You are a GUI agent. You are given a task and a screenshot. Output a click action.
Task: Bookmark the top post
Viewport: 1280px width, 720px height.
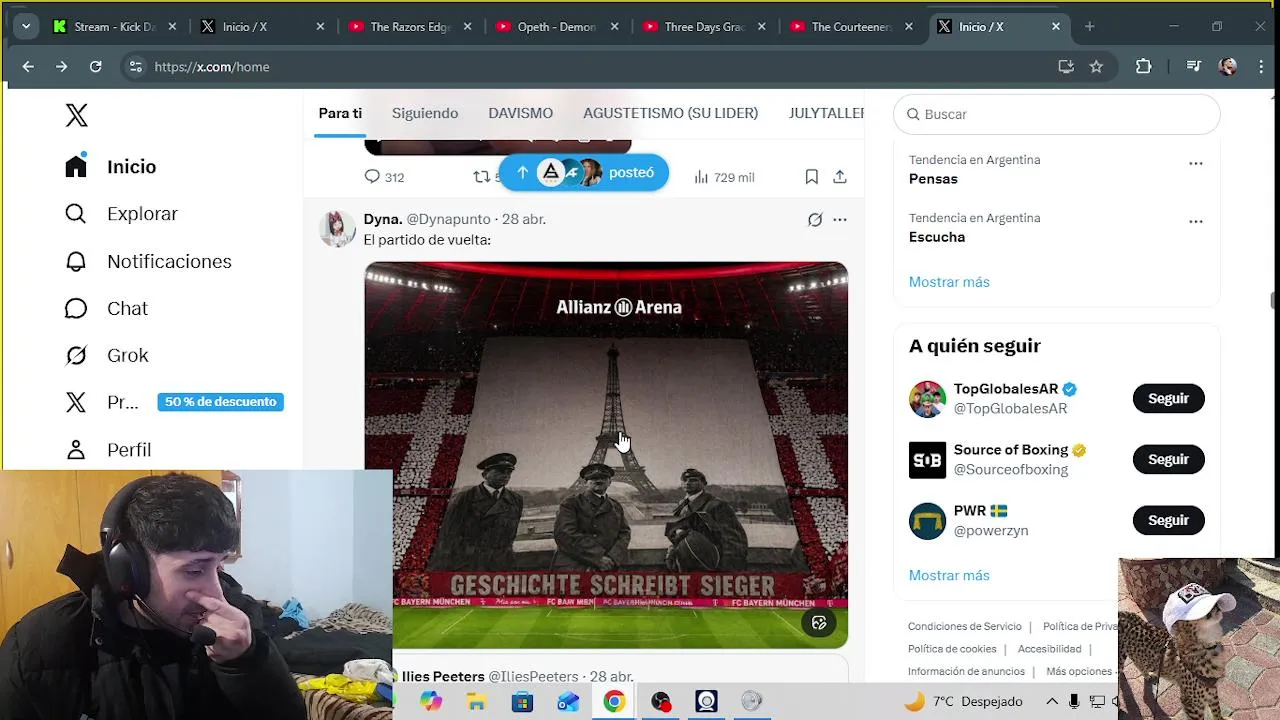click(812, 177)
